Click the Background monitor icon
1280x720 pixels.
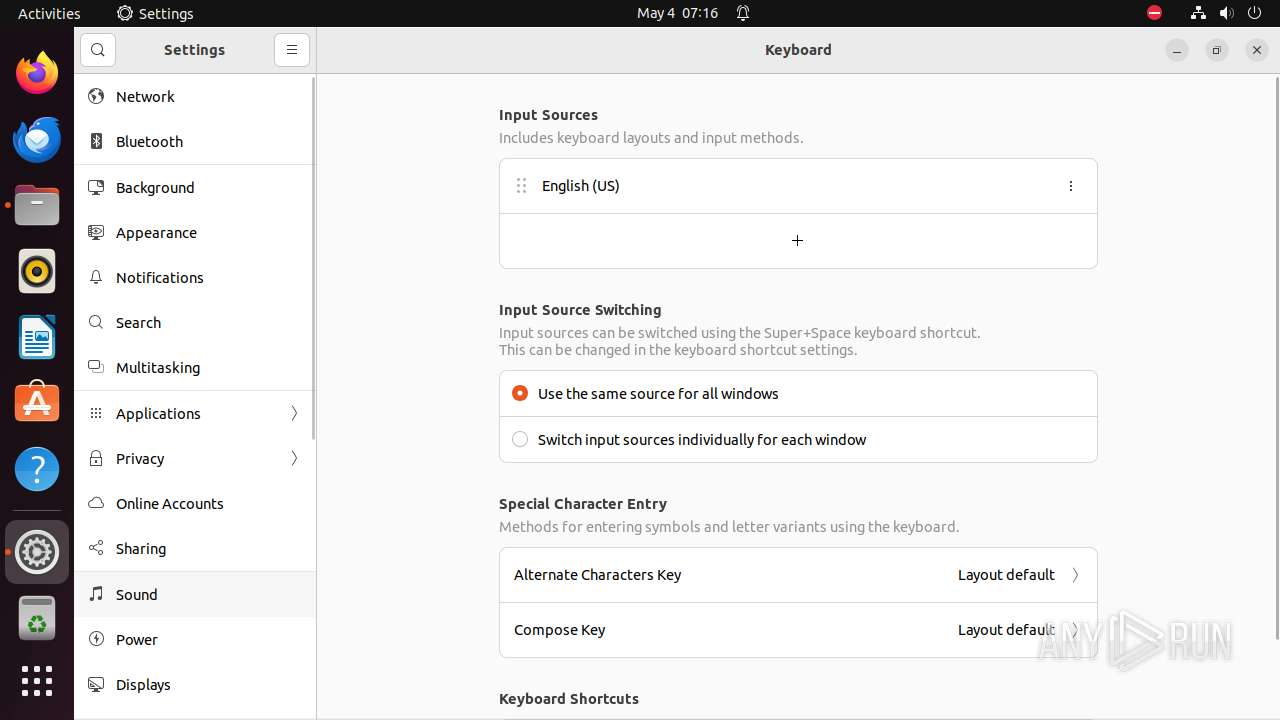click(x=96, y=187)
